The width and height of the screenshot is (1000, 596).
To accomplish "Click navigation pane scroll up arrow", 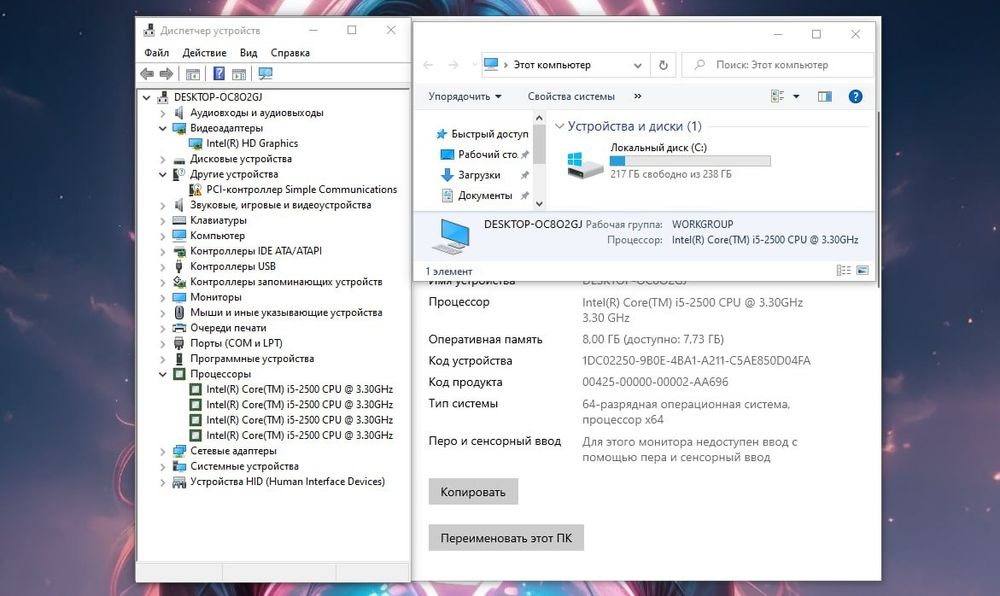I will tap(539, 118).
